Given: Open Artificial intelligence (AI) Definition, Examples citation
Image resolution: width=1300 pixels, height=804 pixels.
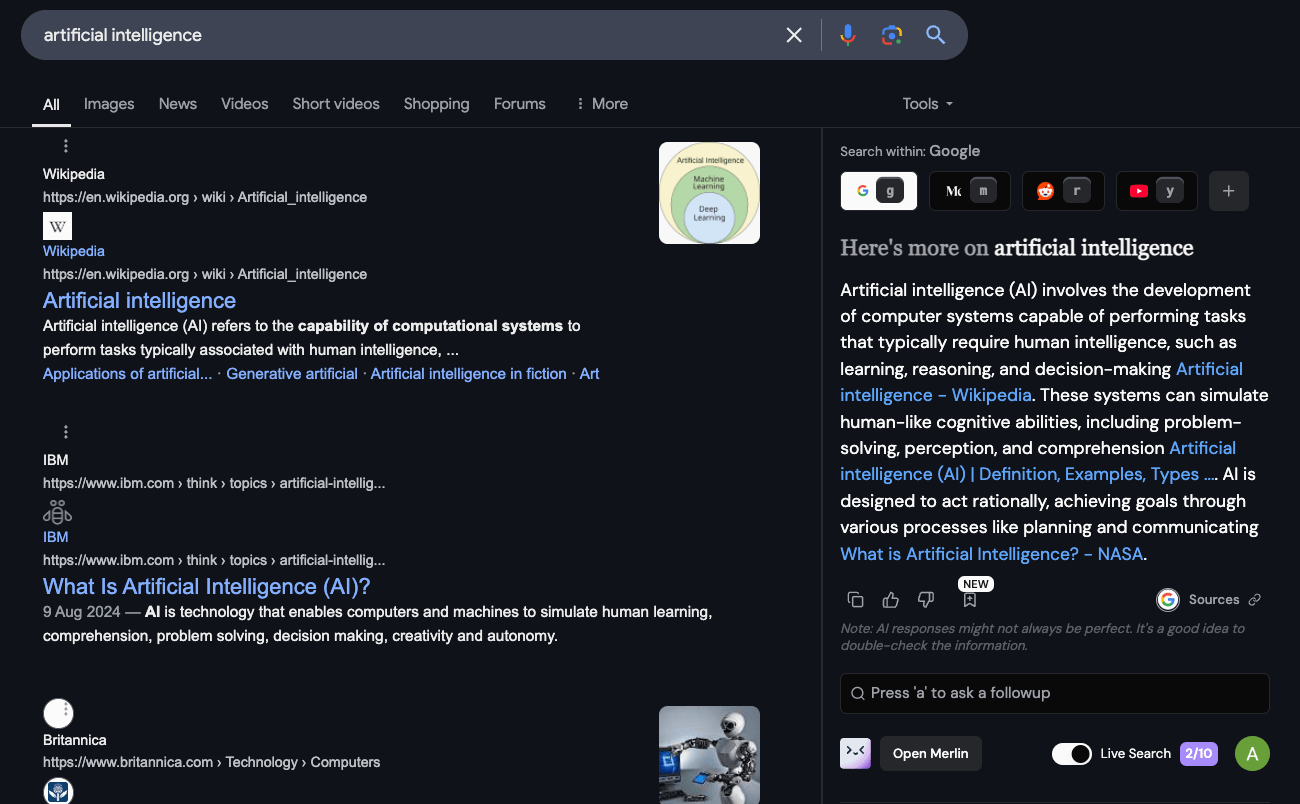Looking at the screenshot, I should click(x=1038, y=461).
